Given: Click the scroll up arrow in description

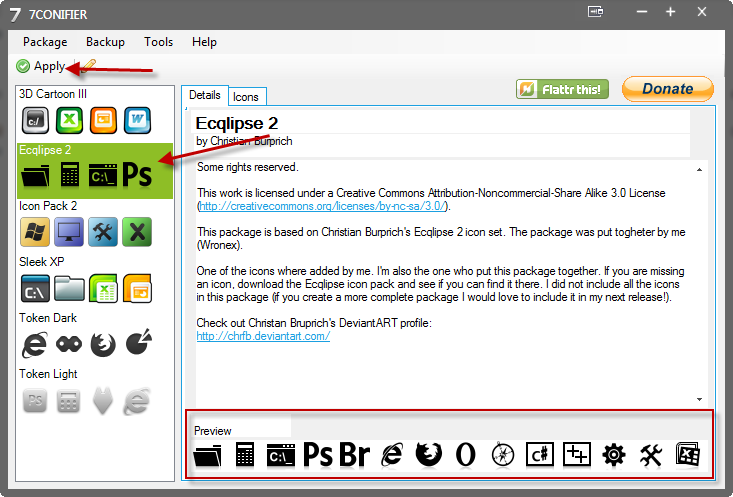Looking at the screenshot, I should (699, 170).
